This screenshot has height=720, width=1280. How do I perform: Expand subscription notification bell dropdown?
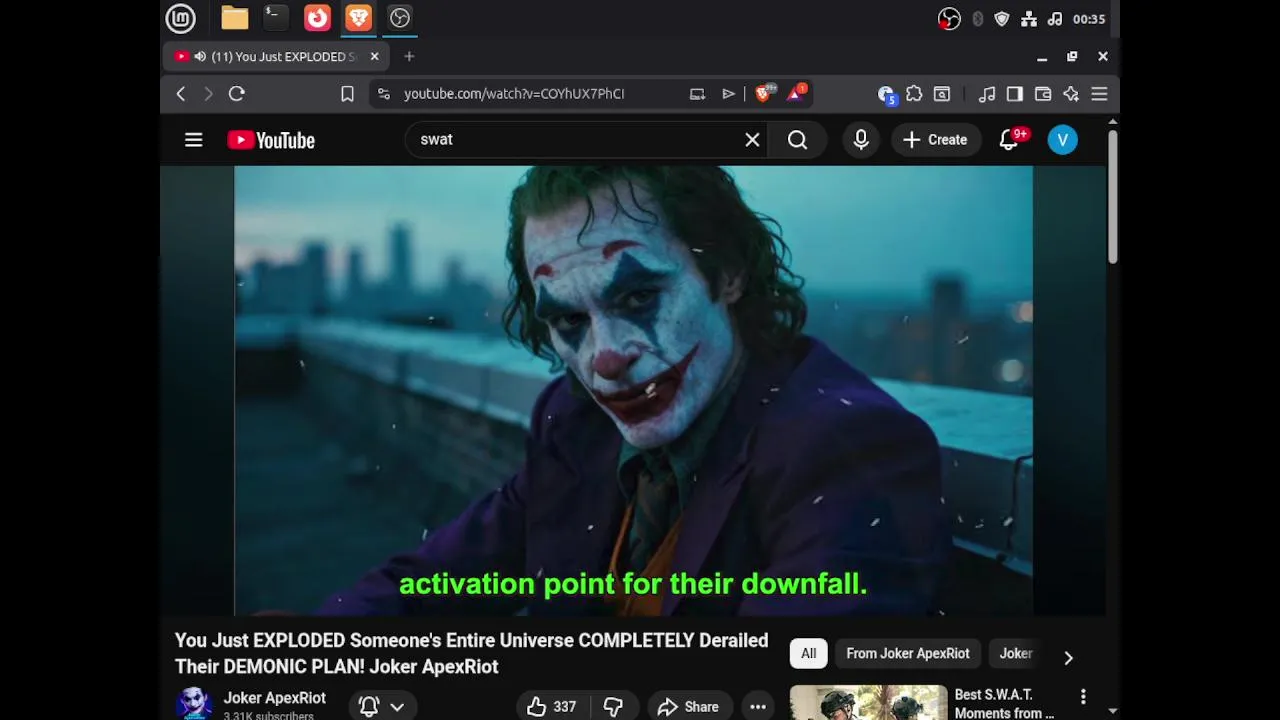(x=381, y=706)
